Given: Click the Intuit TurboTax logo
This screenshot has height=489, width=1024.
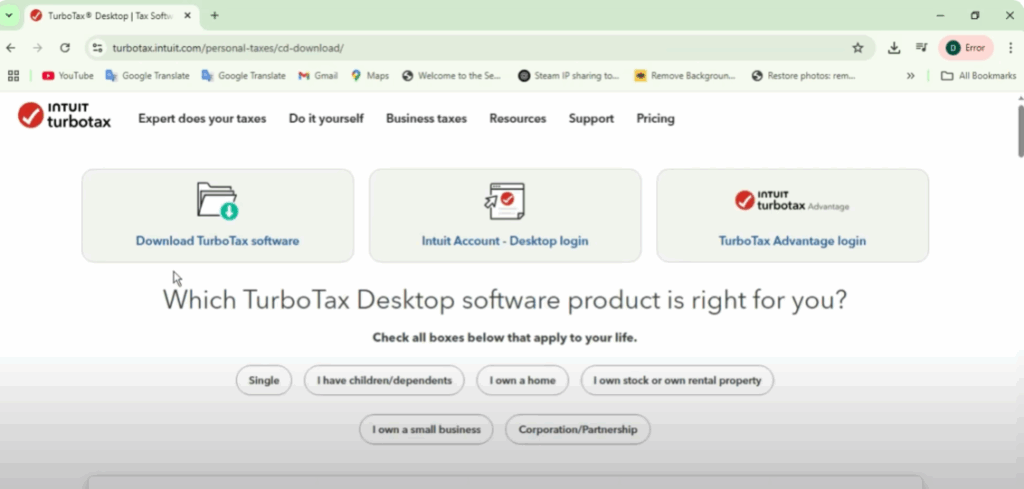Looking at the screenshot, I should pos(64,116).
